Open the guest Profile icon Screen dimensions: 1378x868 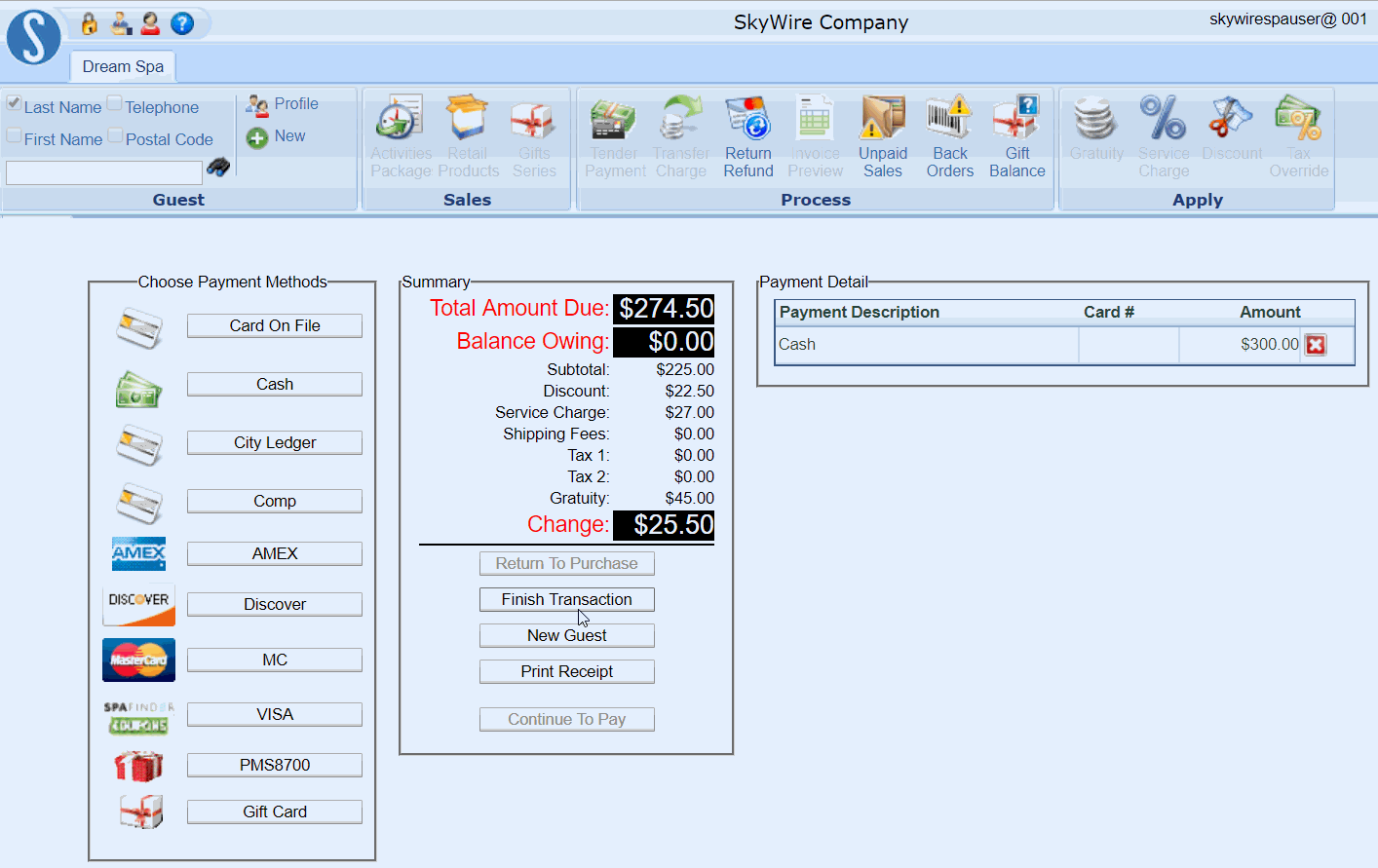(257, 105)
